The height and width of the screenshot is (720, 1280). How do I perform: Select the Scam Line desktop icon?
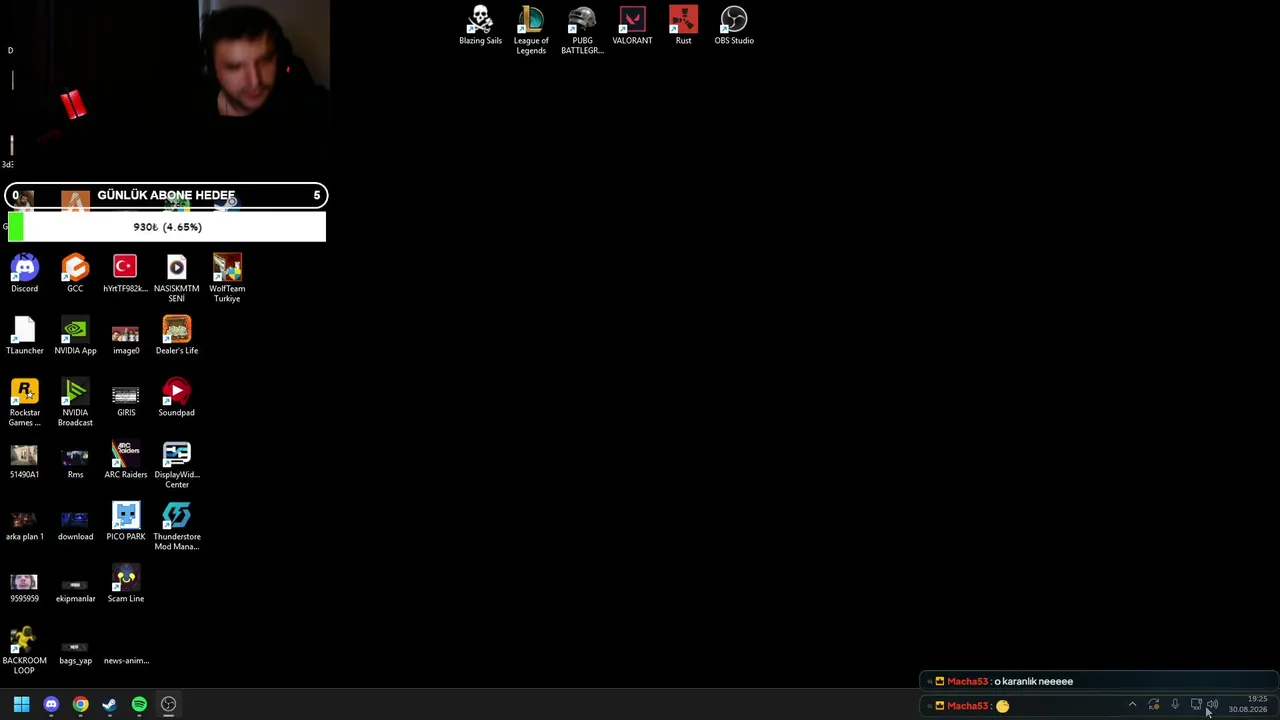pyautogui.click(x=126, y=584)
